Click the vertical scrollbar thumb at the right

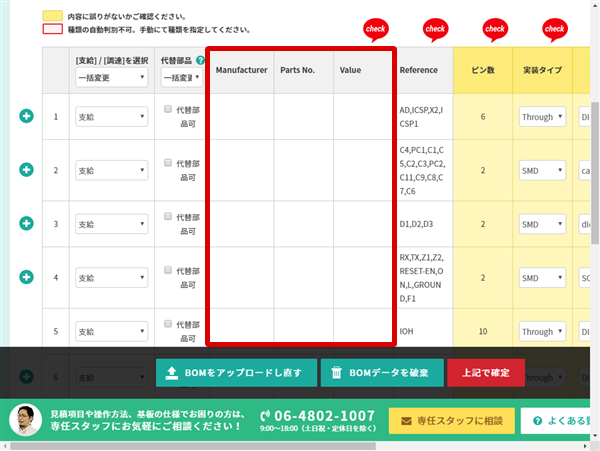tap(595, 173)
